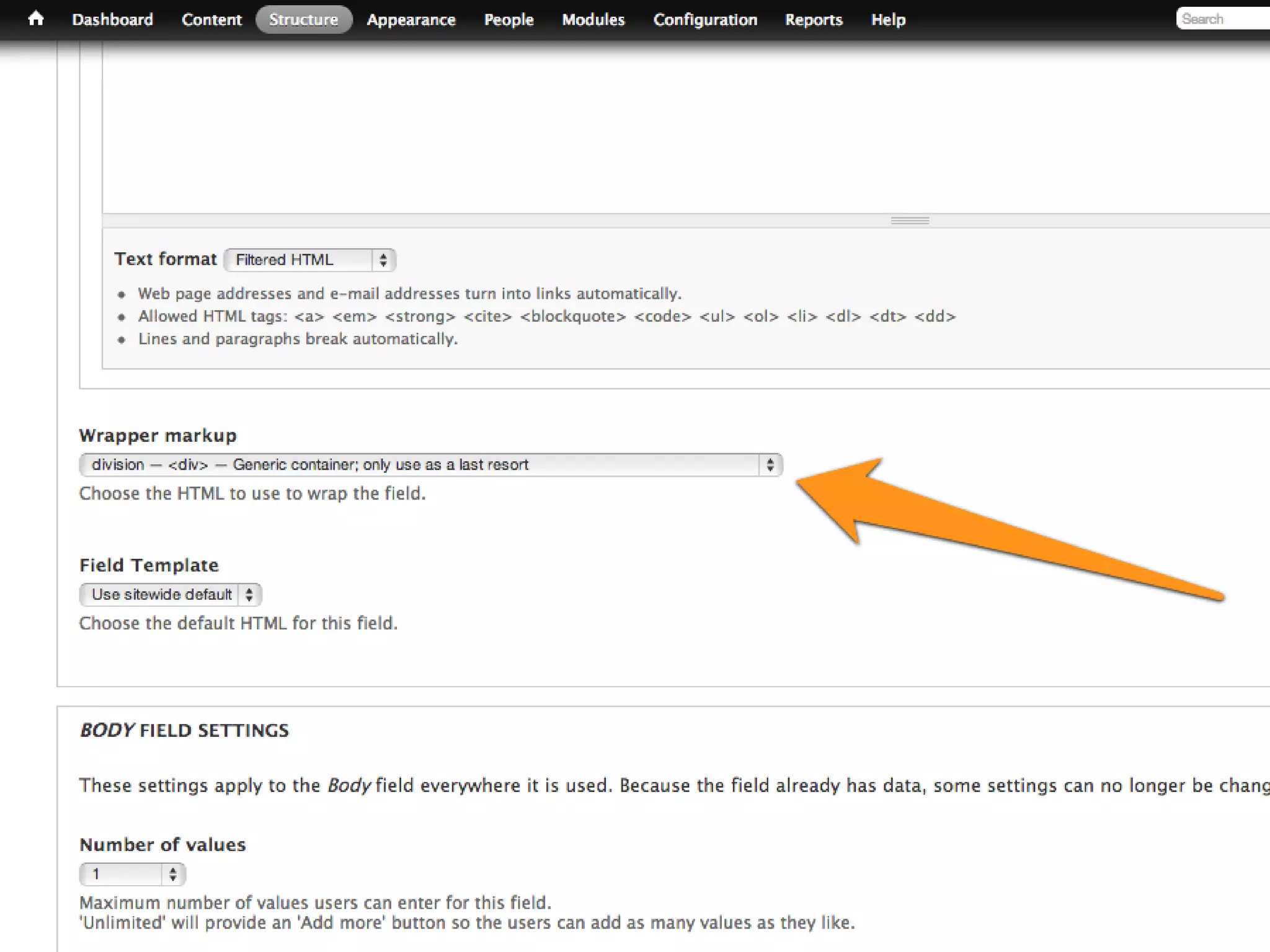Open the Dashboard menu item
Image resolution: width=1270 pixels, height=952 pixels.
click(112, 20)
